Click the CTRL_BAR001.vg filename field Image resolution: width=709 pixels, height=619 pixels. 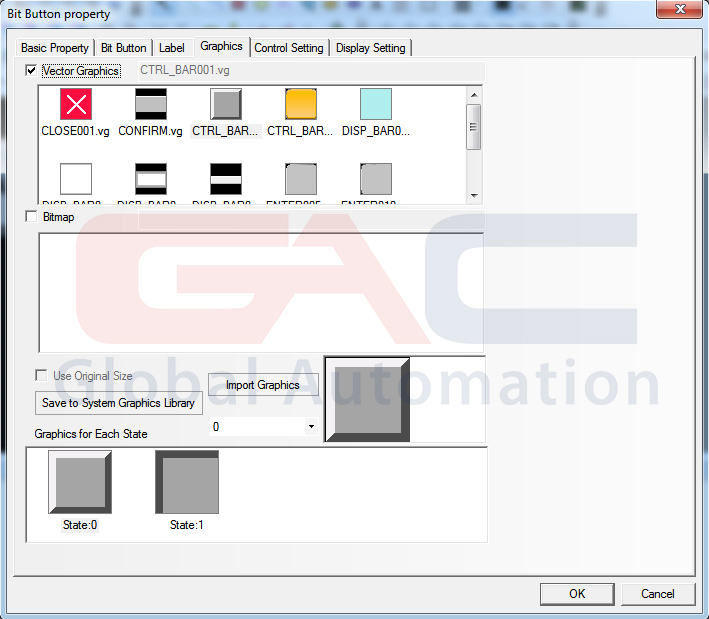point(312,71)
